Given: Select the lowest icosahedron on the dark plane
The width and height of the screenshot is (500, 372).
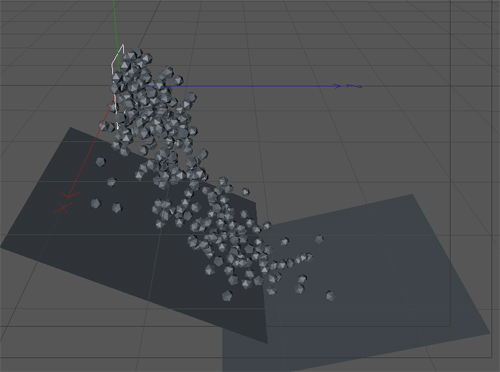Looking at the screenshot, I should (x=227, y=296).
